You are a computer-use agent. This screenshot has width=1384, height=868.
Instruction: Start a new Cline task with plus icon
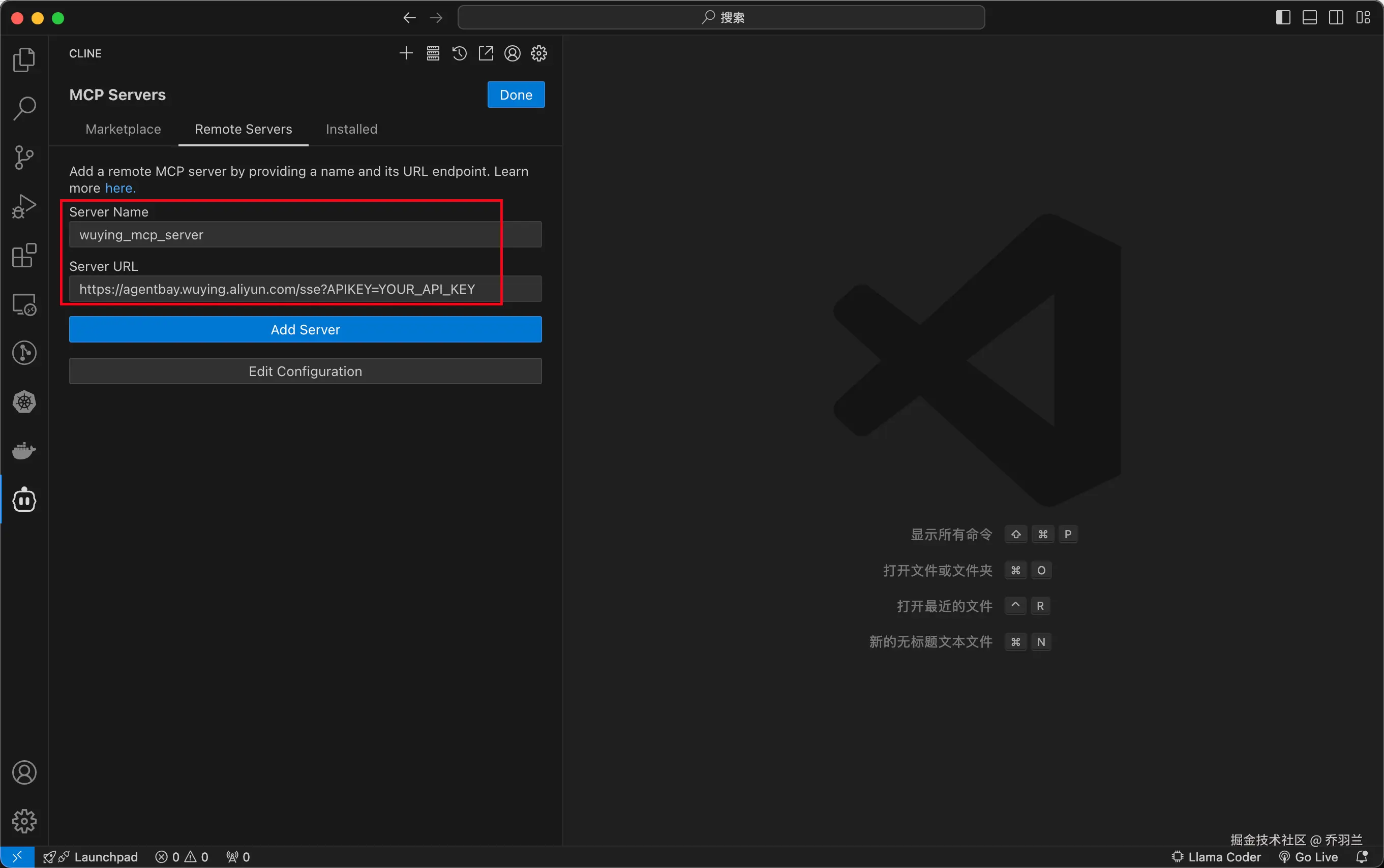pyautogui.click(x=406, y=53)
